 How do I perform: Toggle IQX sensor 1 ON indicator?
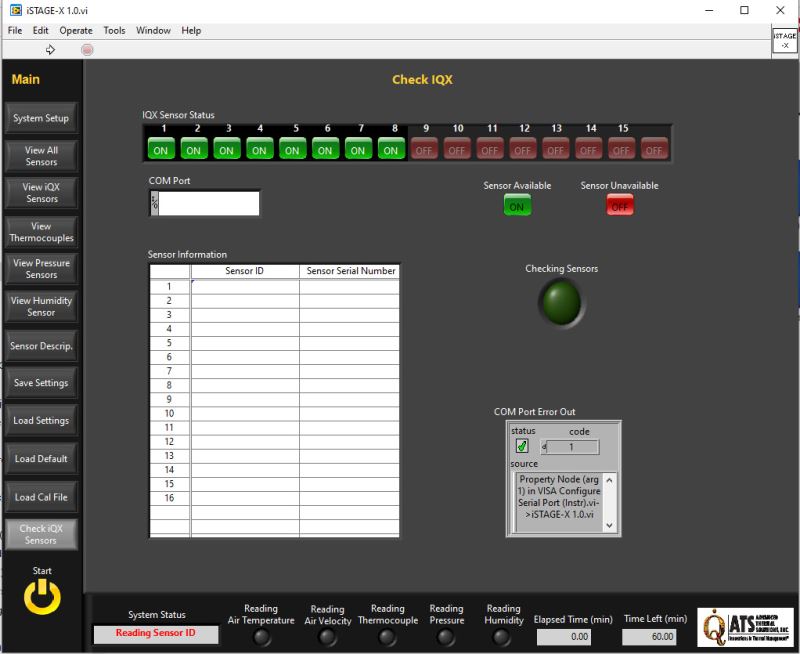(161, 149)
